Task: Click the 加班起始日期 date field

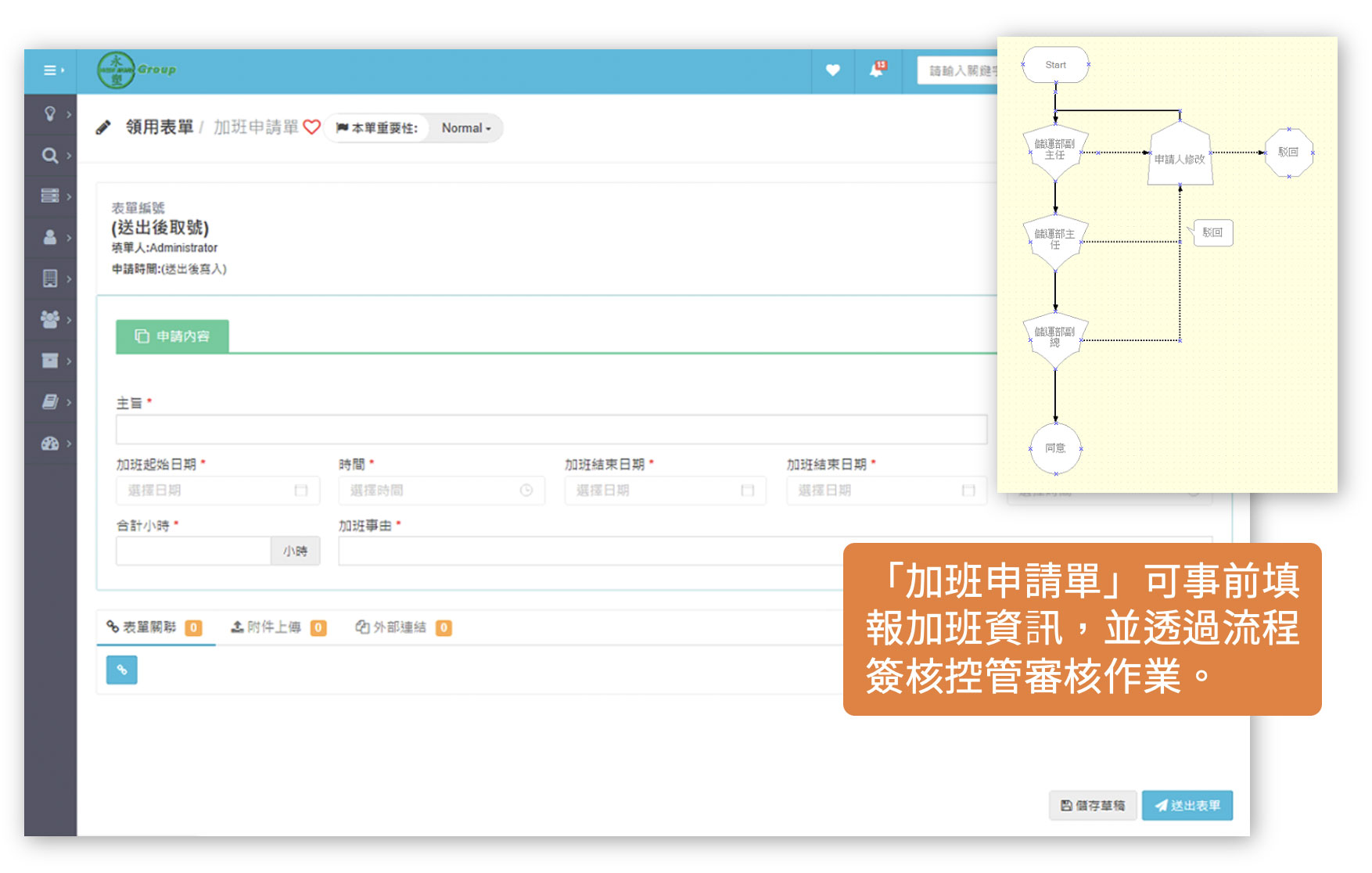Action: [218, 490]
